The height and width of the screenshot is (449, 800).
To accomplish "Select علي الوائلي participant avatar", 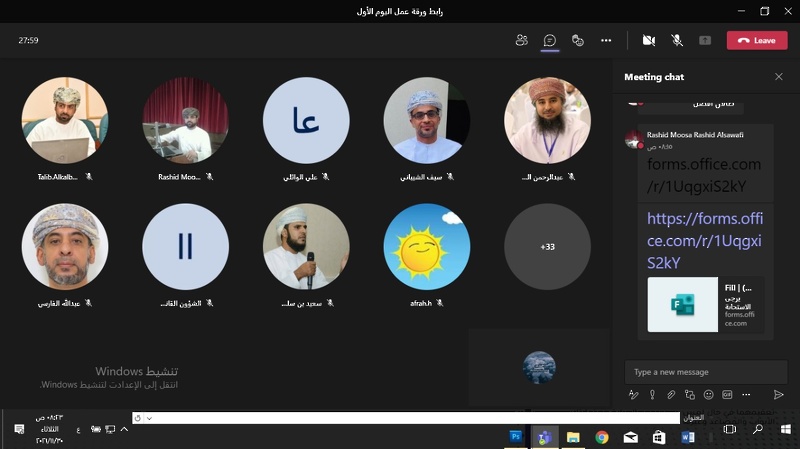I will [306, 120].
